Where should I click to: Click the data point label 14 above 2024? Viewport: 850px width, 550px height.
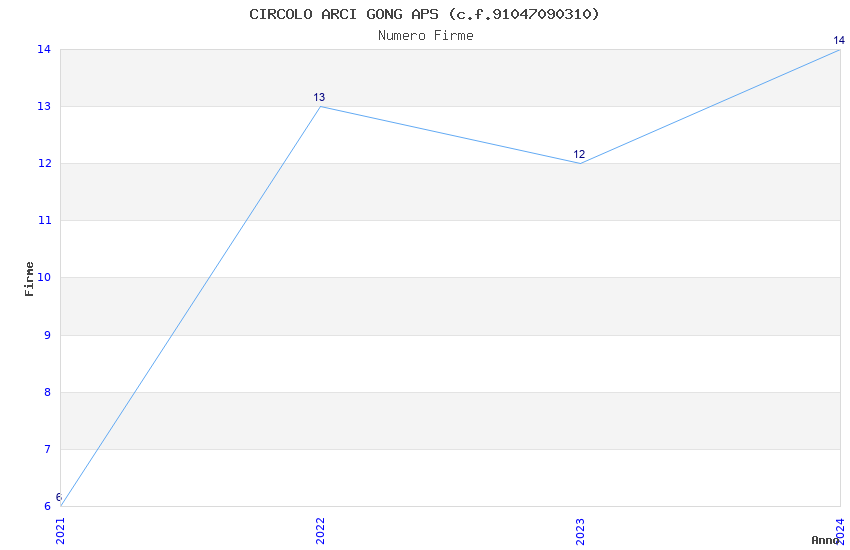(x=839, y=41)
